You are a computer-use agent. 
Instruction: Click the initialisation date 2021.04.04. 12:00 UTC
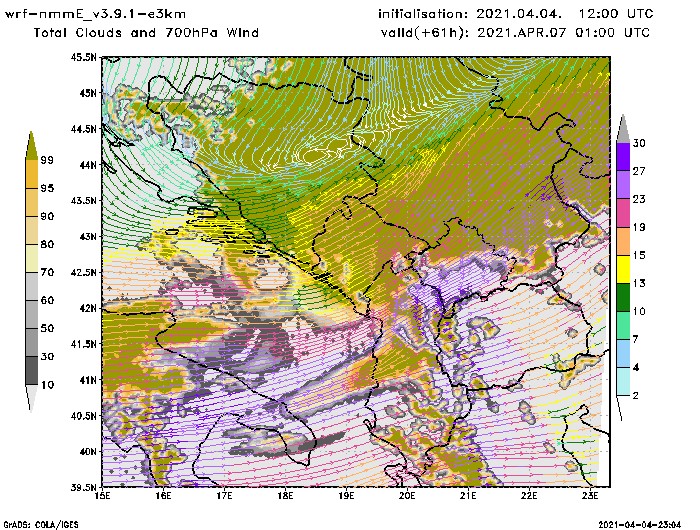click(564, 14)
